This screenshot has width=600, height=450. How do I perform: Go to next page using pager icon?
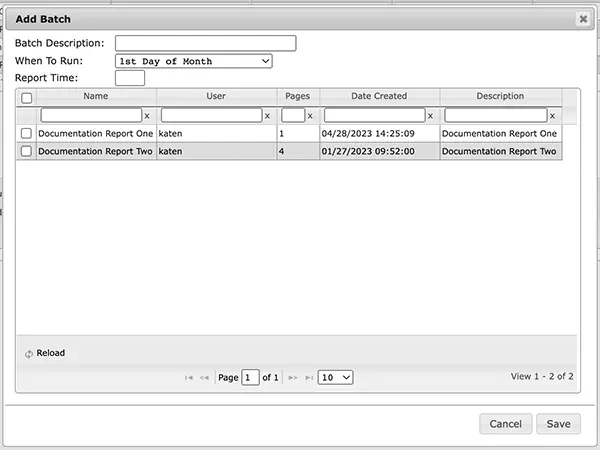pos(293,378)
